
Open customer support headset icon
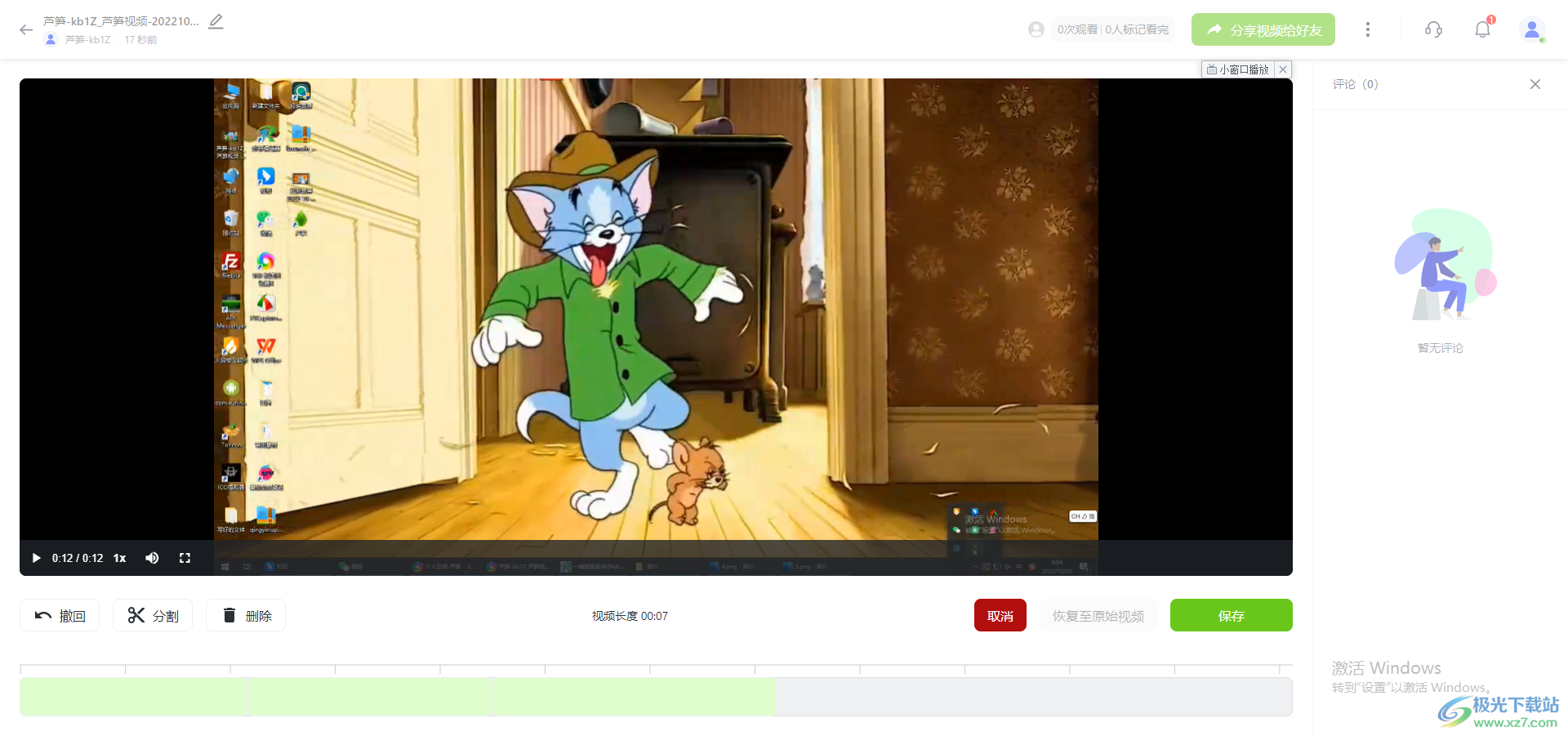click(1433, 29)
